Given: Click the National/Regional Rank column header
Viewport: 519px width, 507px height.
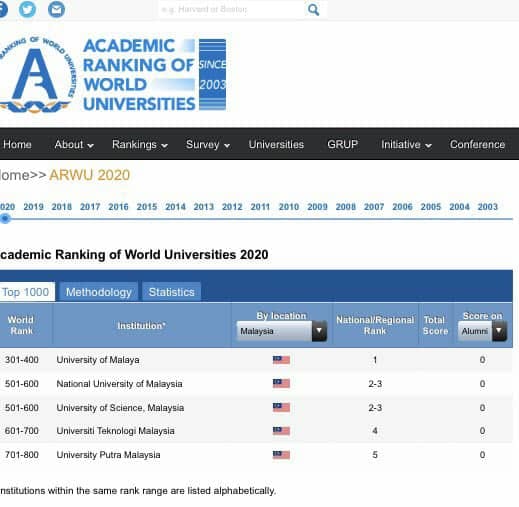Looking at the screenshot, I should point(375,325).
